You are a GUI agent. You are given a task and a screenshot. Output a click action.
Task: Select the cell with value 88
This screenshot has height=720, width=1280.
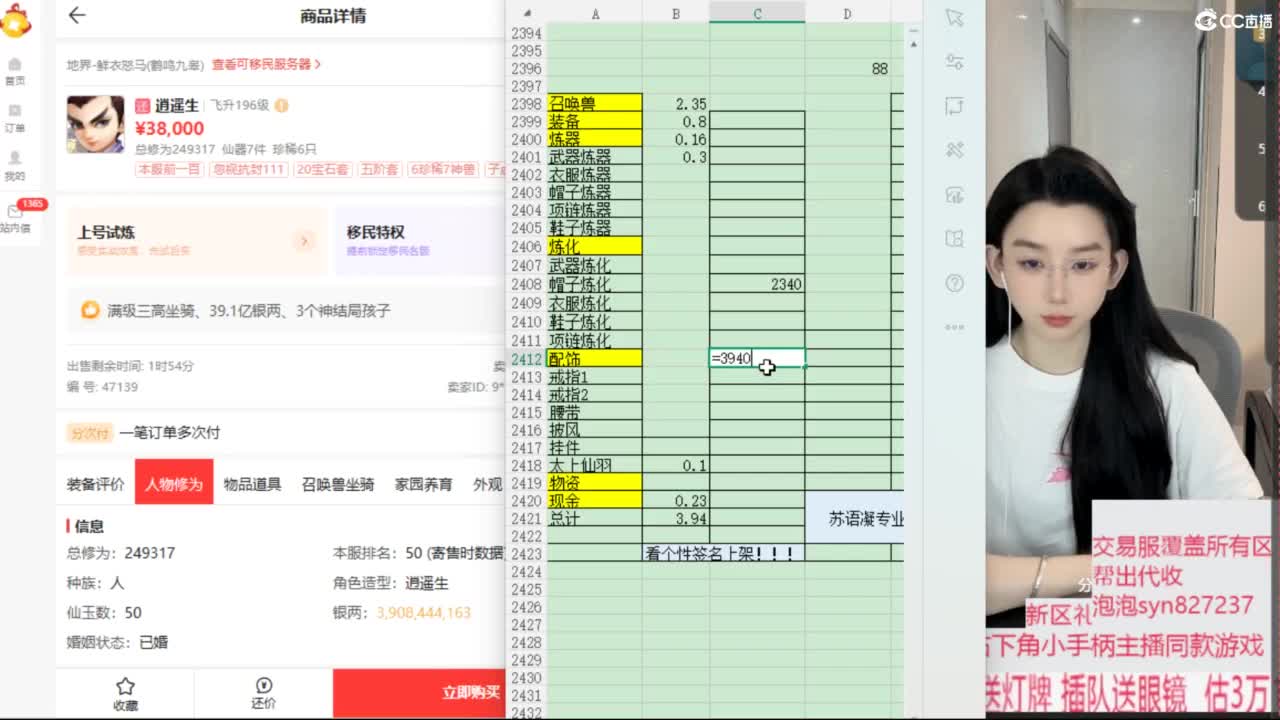tap(847, 68)
